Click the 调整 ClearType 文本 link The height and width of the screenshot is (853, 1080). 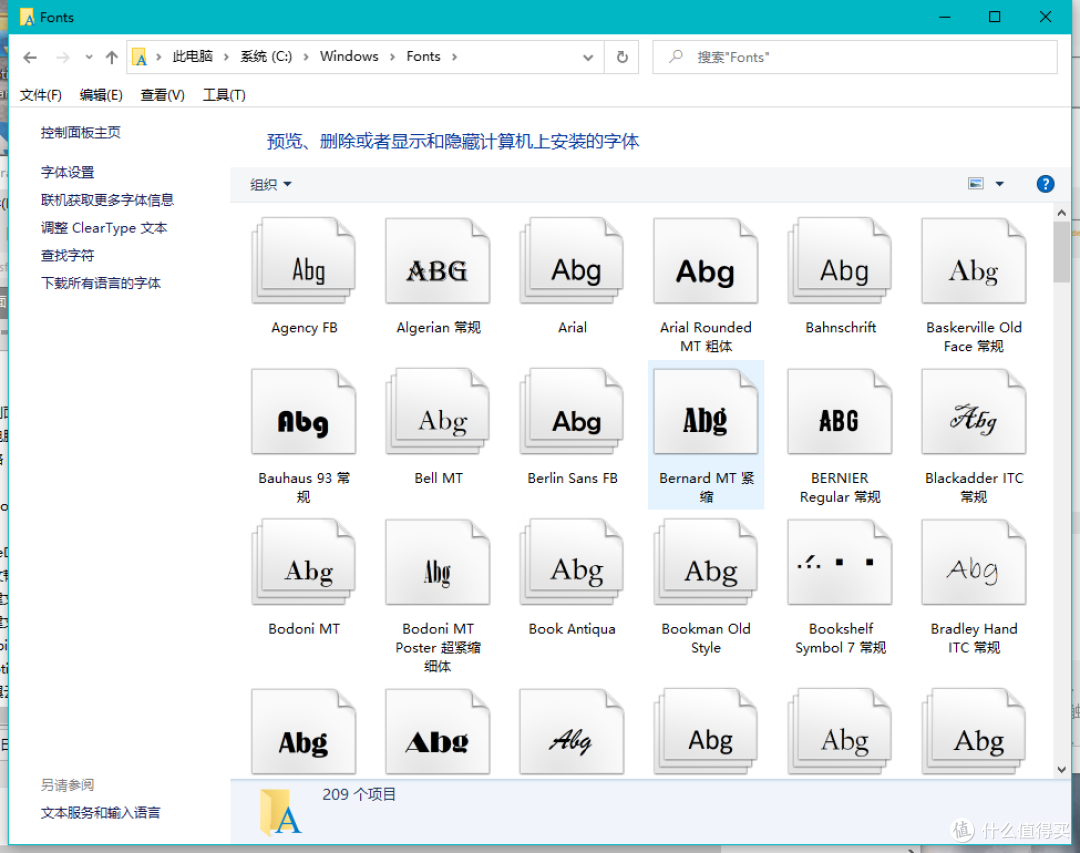pos(103,228)
